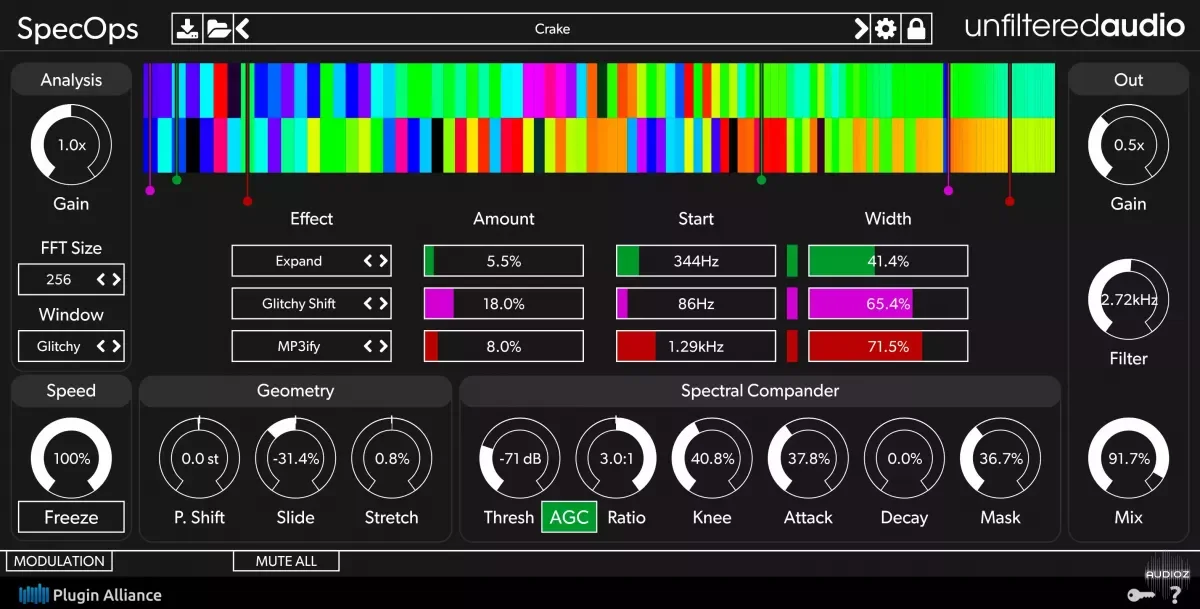Open the Expand effect selector
1200x609 pixels.
tap(311, 261)
